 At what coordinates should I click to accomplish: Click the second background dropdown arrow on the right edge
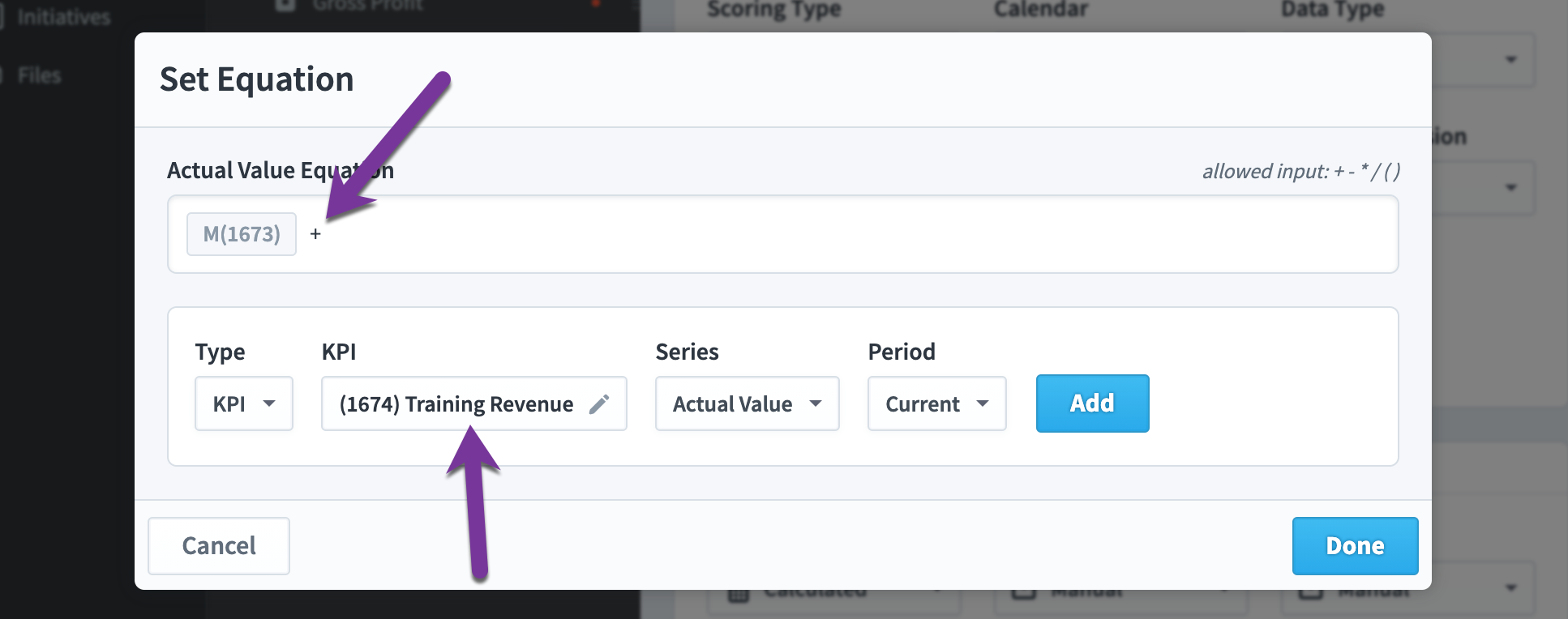click(1510, 187)
